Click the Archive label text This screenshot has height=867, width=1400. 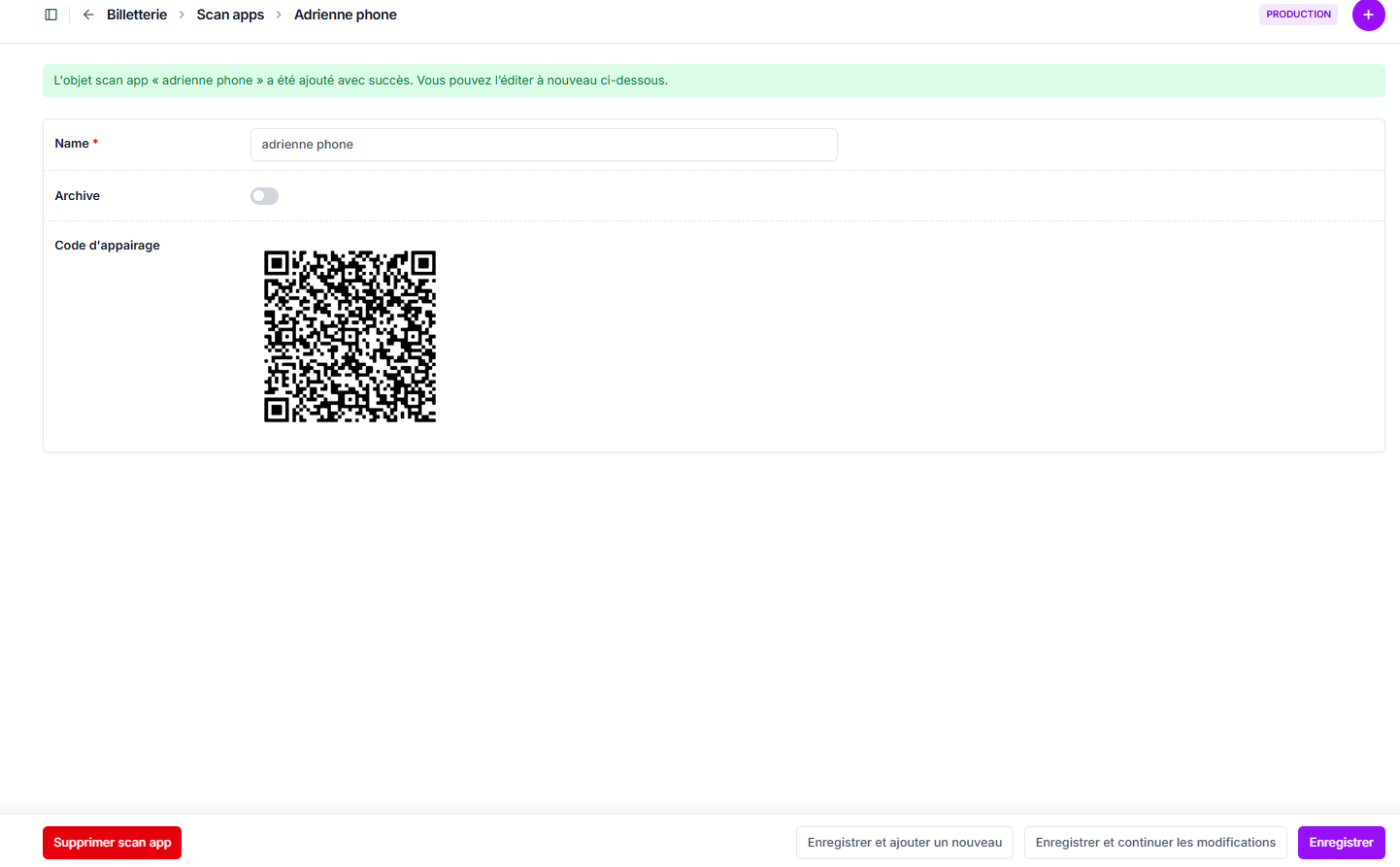point(78,196)
